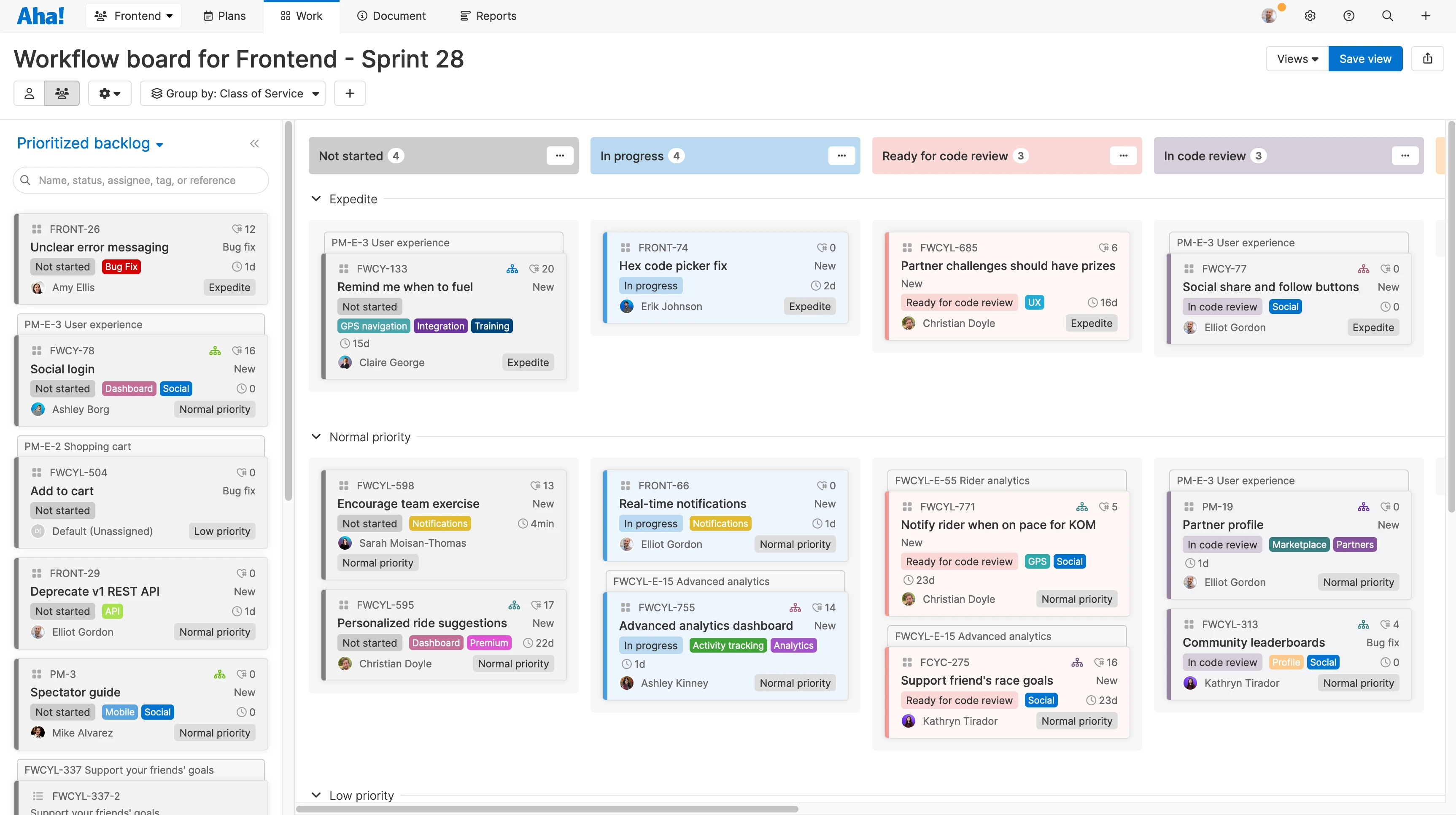Click the hierarchy icon on the FWCY-133 card
The image size is (1456, 815).
512,268
